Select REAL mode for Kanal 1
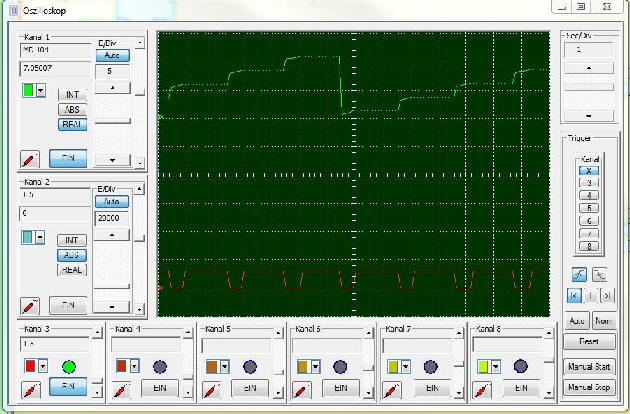This screenshot has height=414, width=630. [73, 125]
